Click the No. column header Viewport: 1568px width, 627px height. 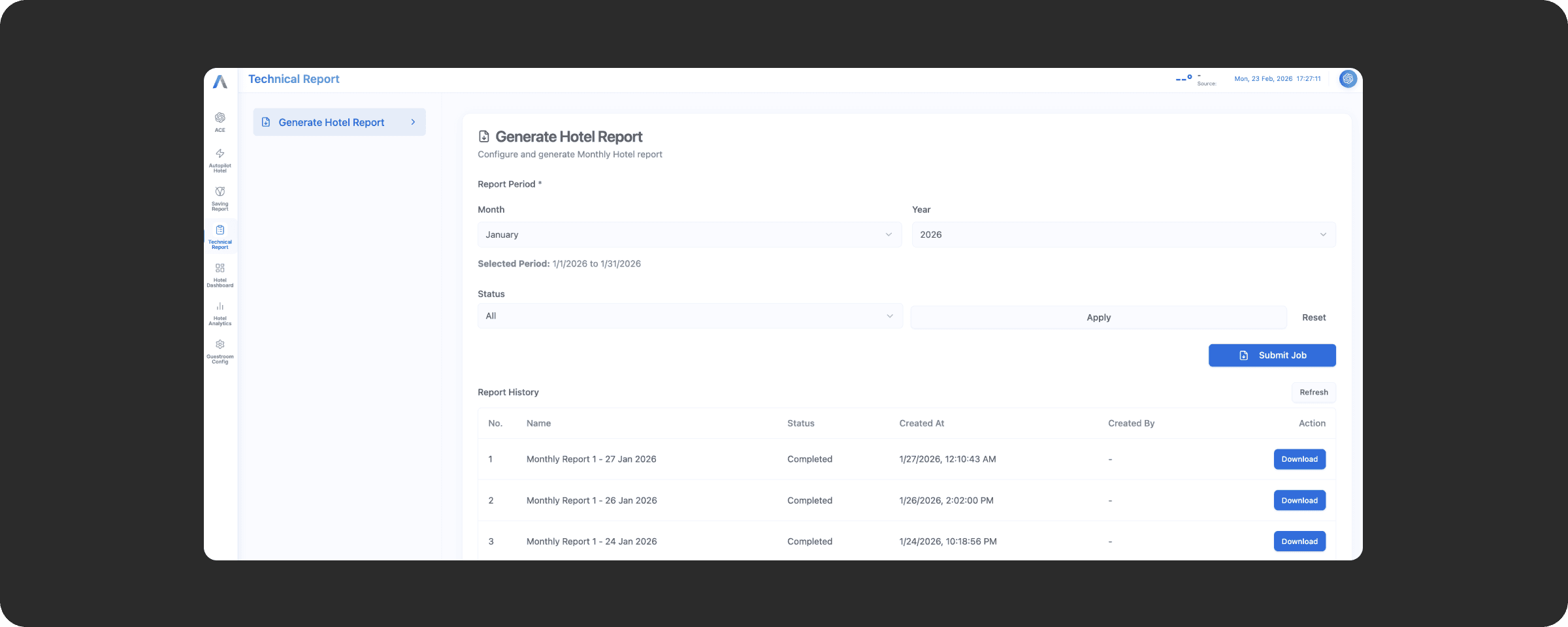495,423
